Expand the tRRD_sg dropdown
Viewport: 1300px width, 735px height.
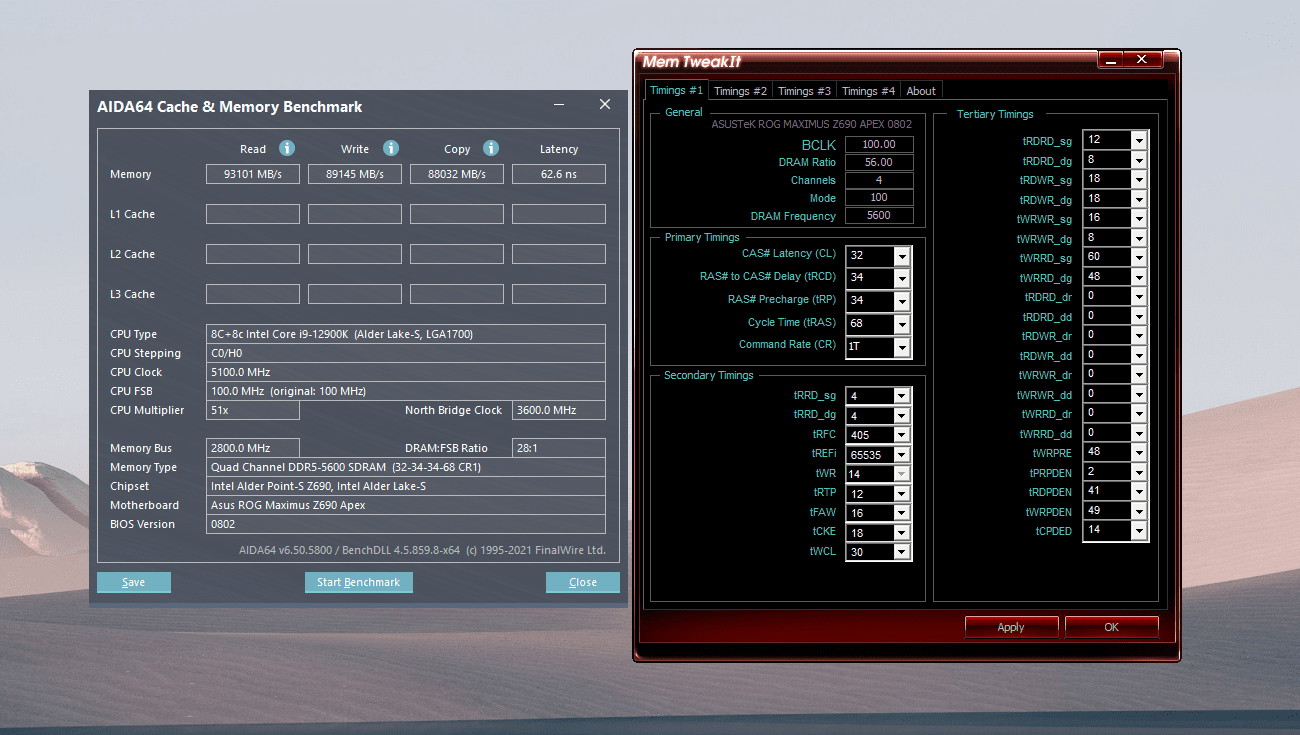click(901, 396)
